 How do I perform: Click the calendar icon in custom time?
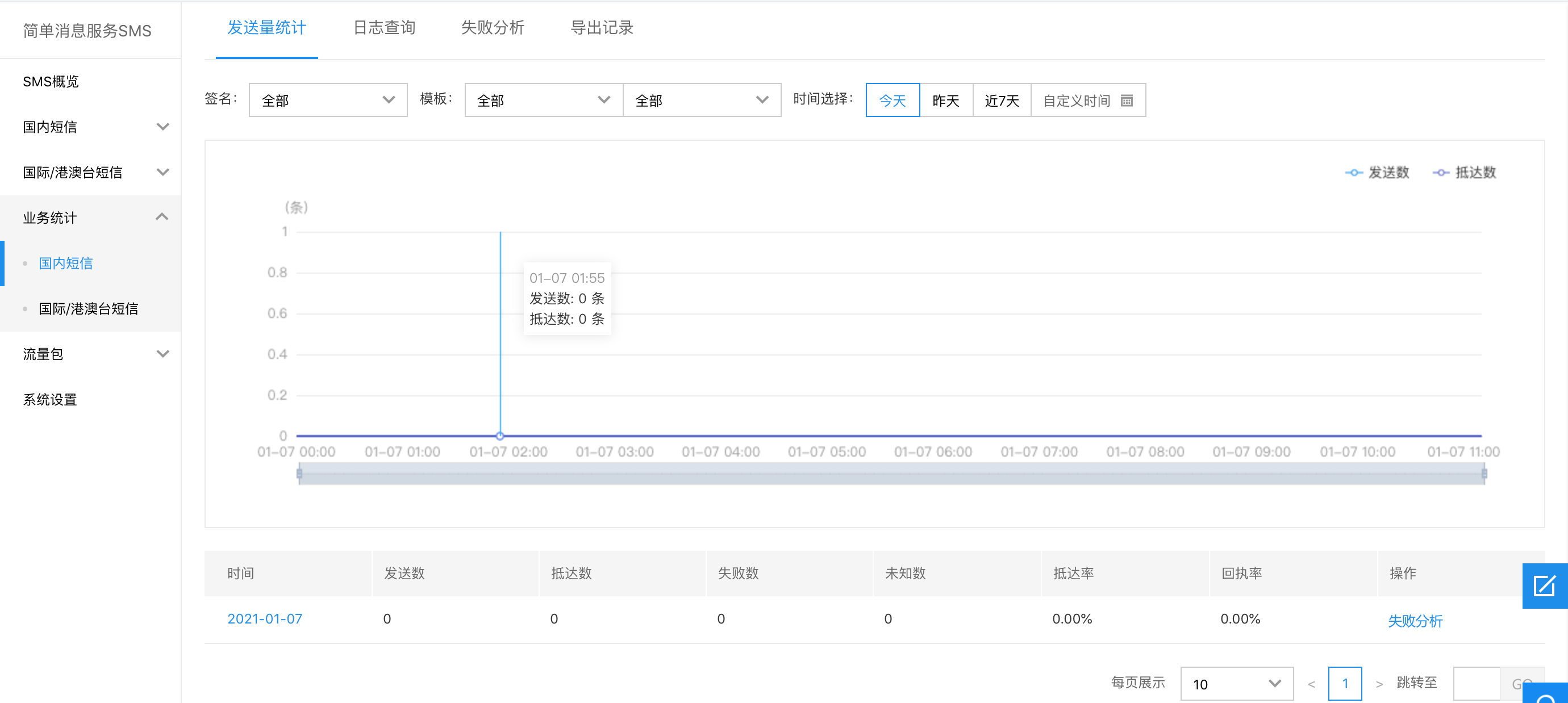coord(1126,101)
